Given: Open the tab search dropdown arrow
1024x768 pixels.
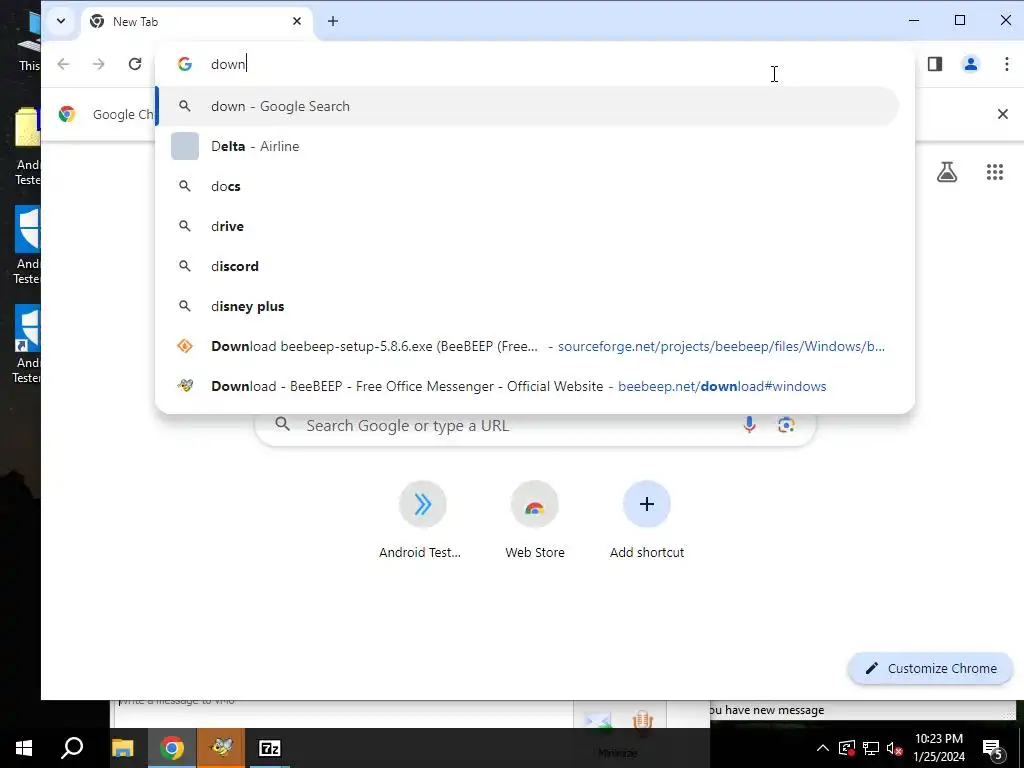Looking at the screenshot, I should click(x=61, y=21).
